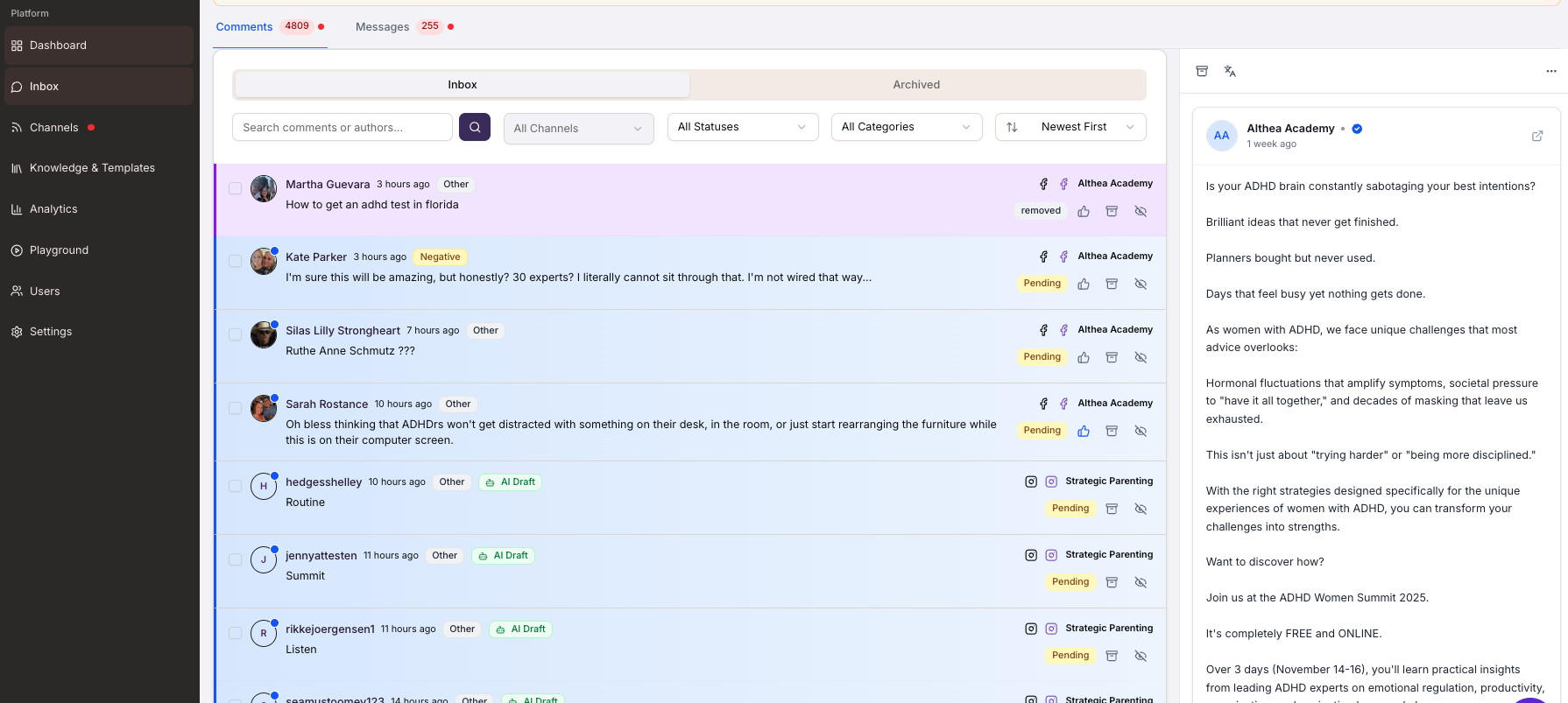
Task: Click the search comments or authors field
Action: 343,127
